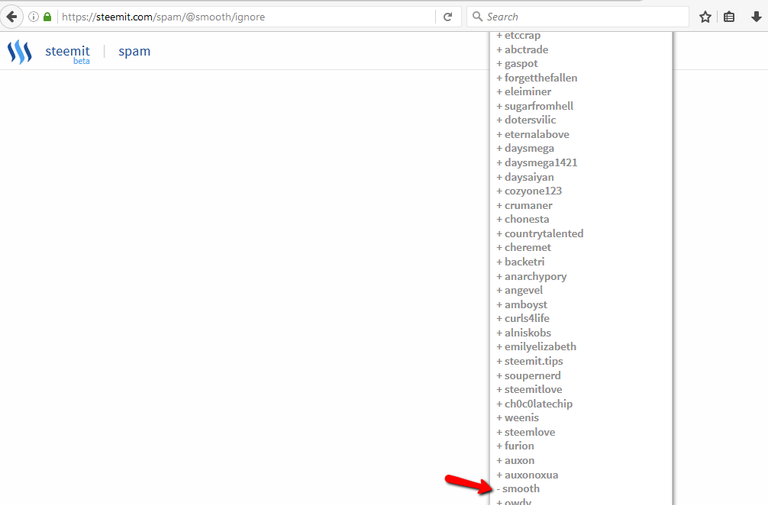Select the steemitlove list entry
Viewport: 768px width, 505px height.
coord(529,390)
